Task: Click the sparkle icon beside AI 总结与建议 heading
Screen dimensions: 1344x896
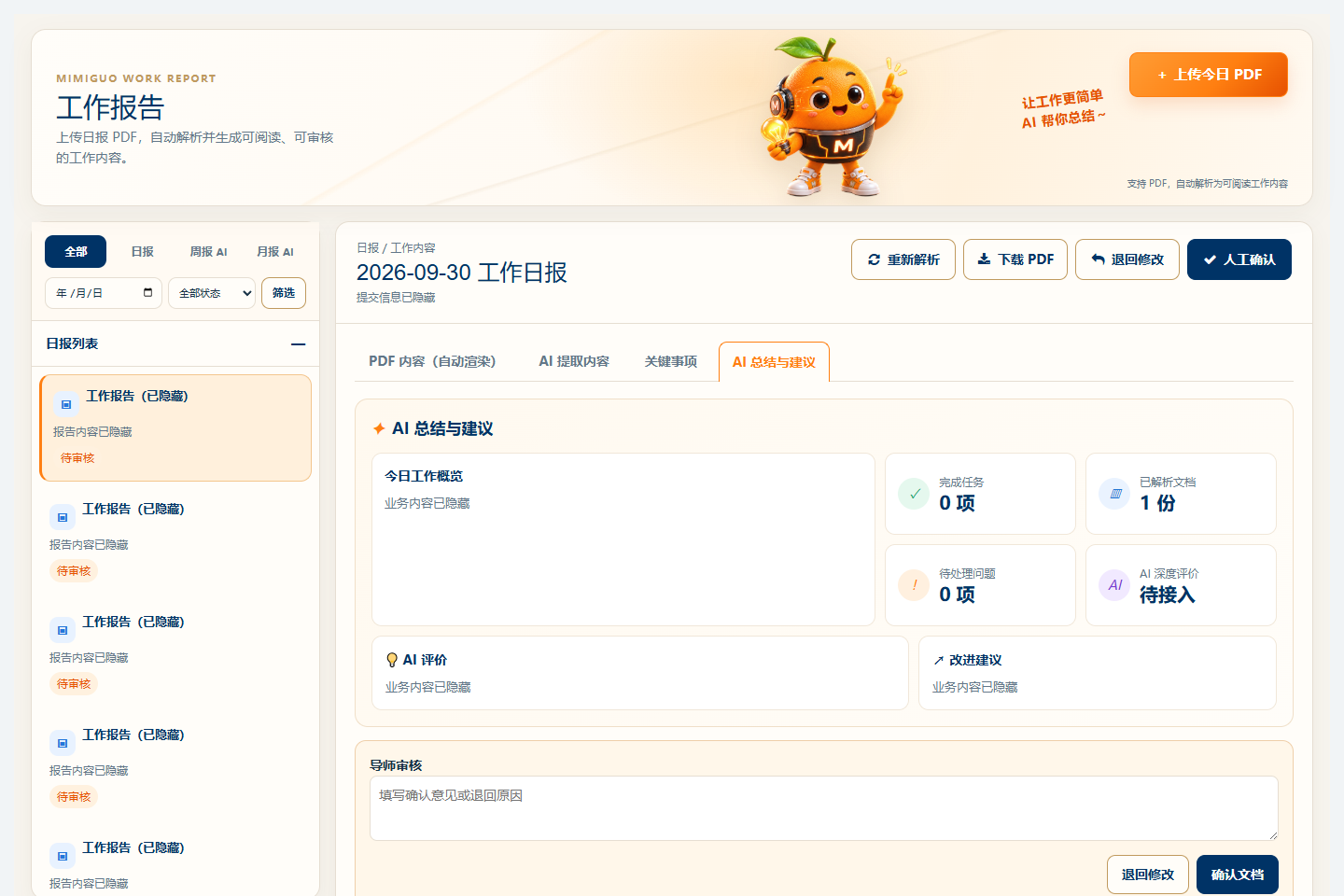Action: 379,429
